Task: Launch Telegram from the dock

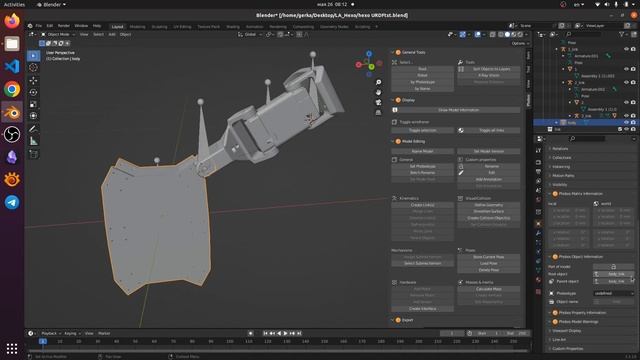Action: [12, 202]
